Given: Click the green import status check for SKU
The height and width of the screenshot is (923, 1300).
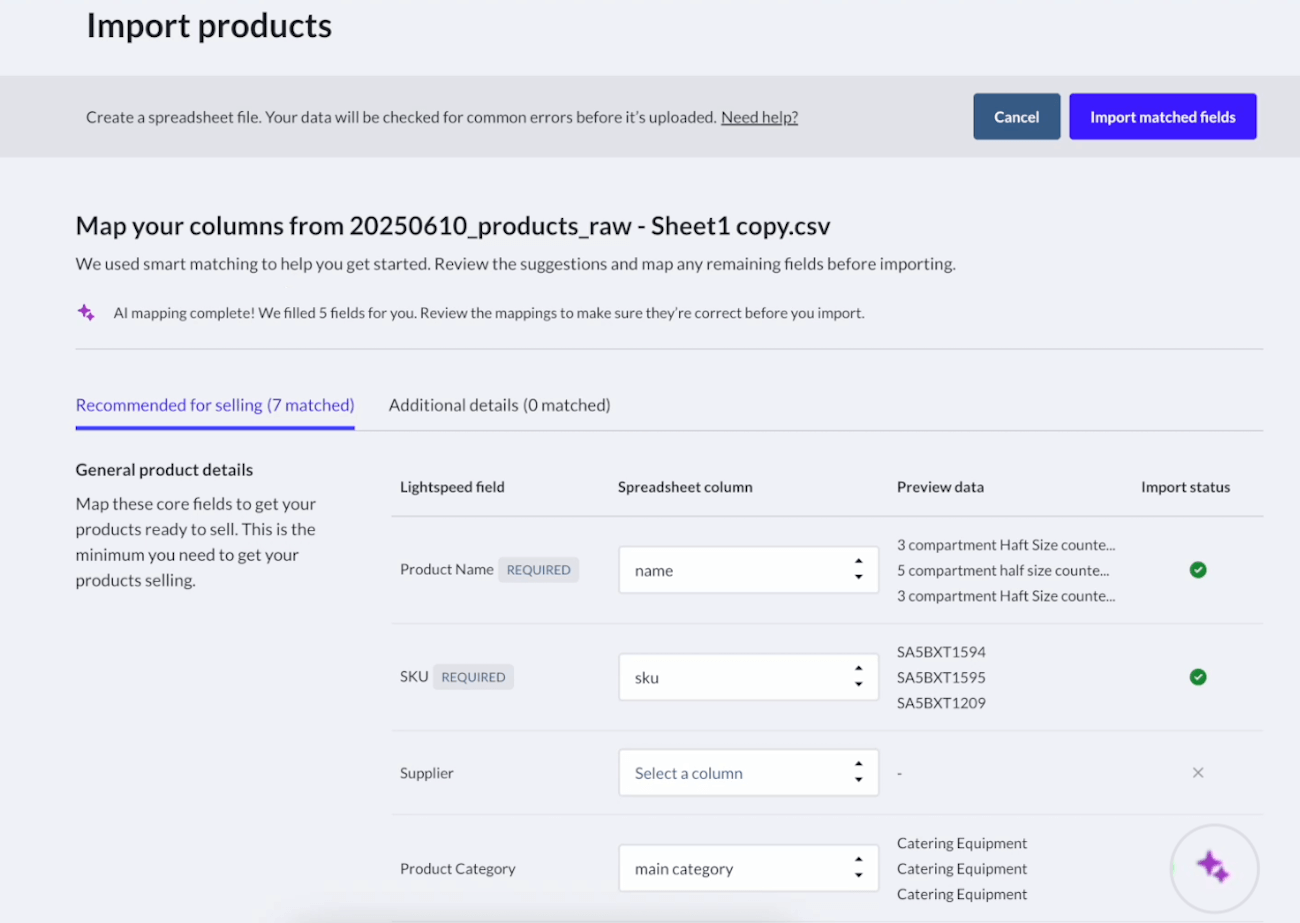Looking at the screenshot, I should (1198, 677).
